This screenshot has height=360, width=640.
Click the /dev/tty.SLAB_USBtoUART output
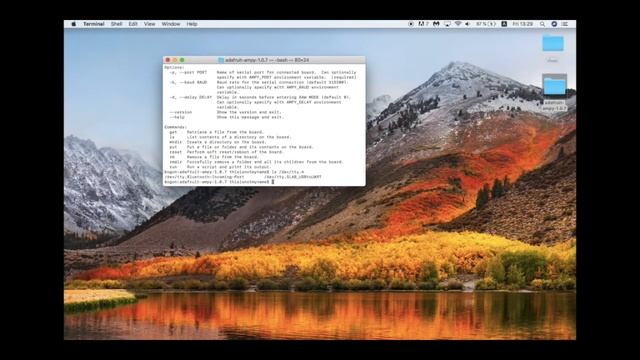[293, 177]
